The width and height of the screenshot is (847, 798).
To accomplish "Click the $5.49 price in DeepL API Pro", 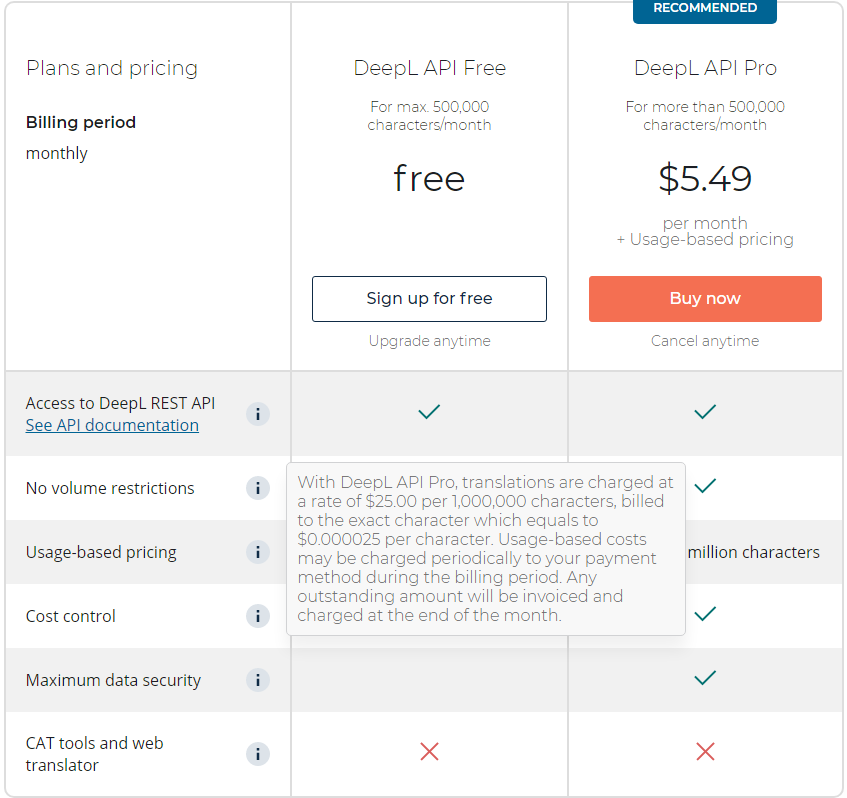I will [705, 178].
